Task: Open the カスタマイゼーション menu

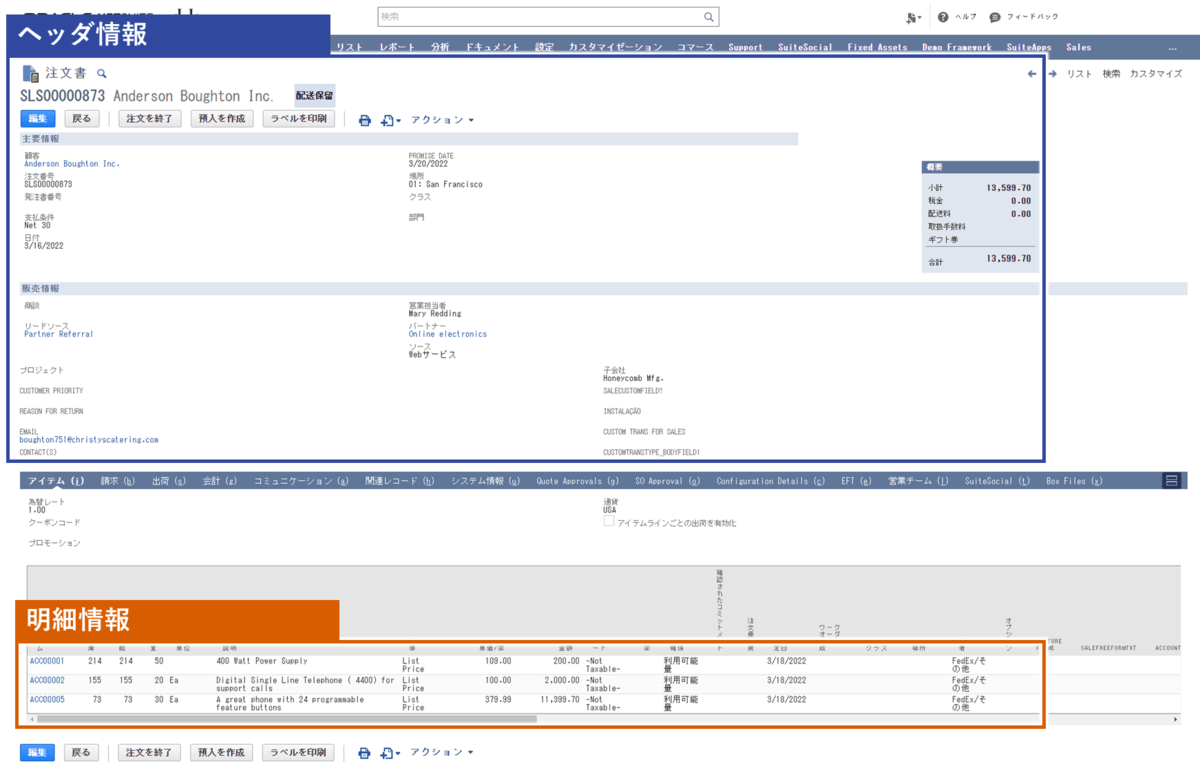Action: point(615,47)
